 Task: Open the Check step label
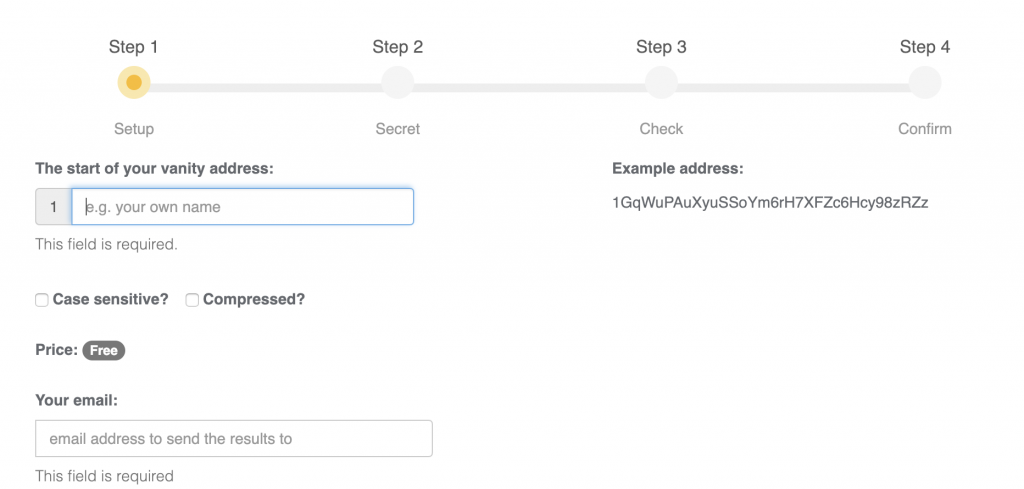pos(662,129)
